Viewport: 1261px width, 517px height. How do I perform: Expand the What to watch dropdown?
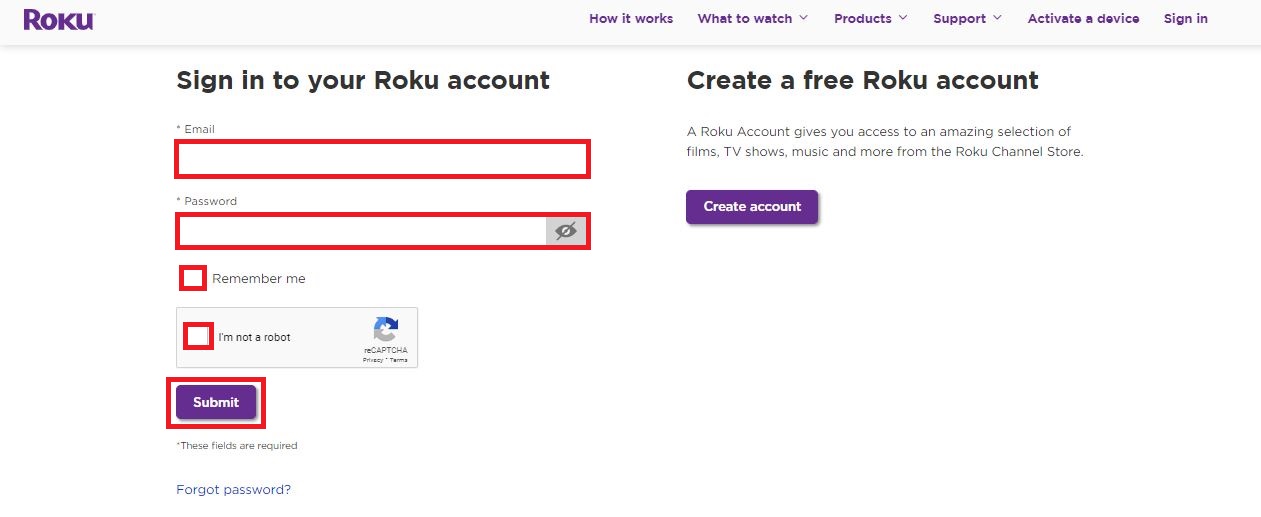(753, 18)
